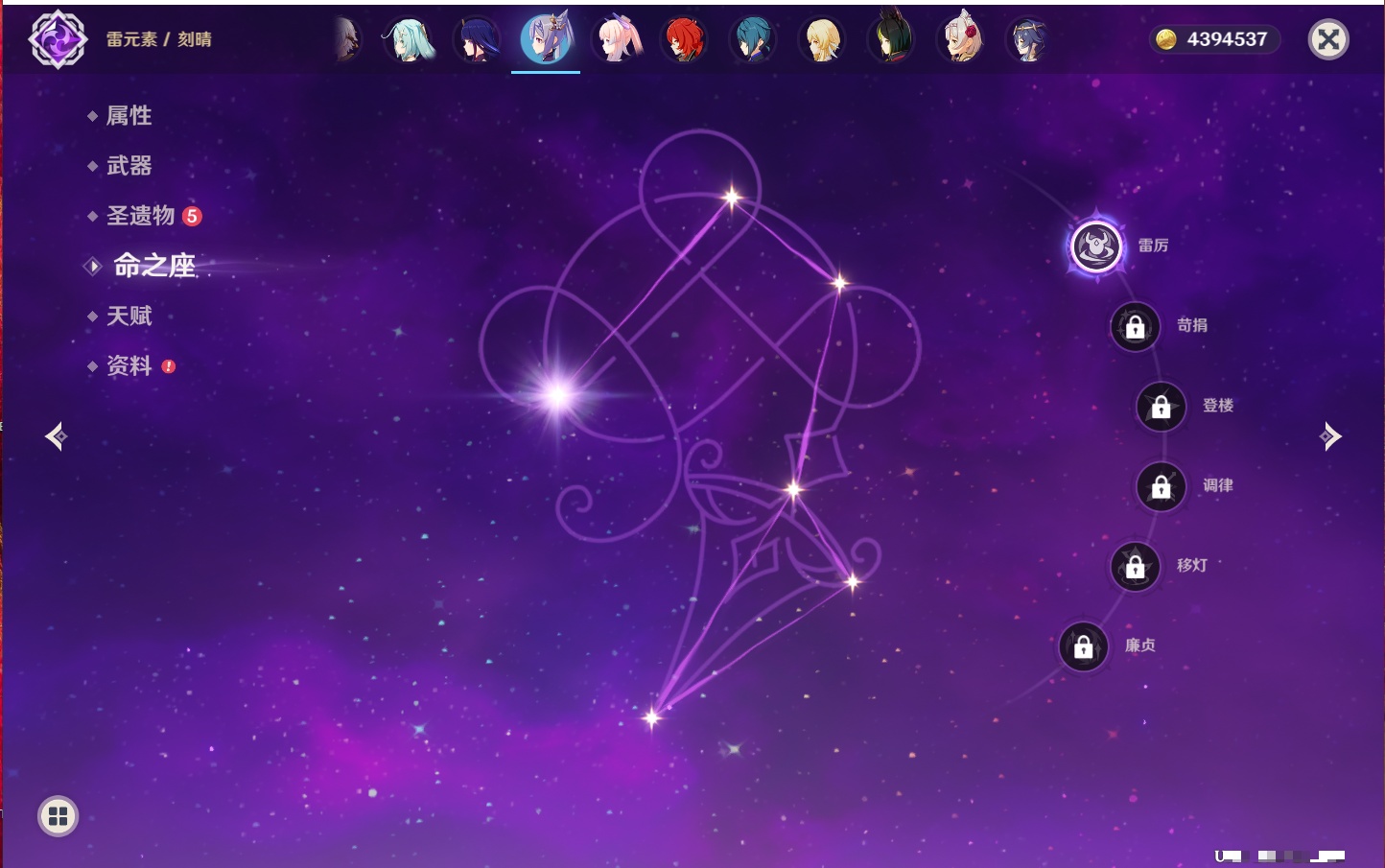This screenshot has width=1385, height=868.
Task: Click the lock icon beside 登楼
Action: point(1162,407)
